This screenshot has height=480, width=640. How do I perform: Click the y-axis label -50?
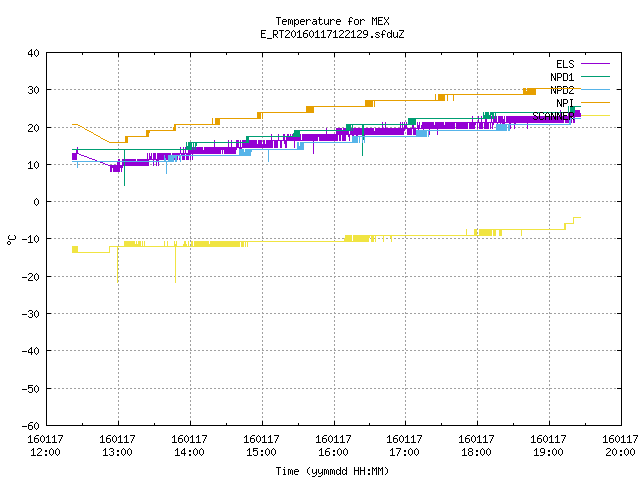[31, 389]
